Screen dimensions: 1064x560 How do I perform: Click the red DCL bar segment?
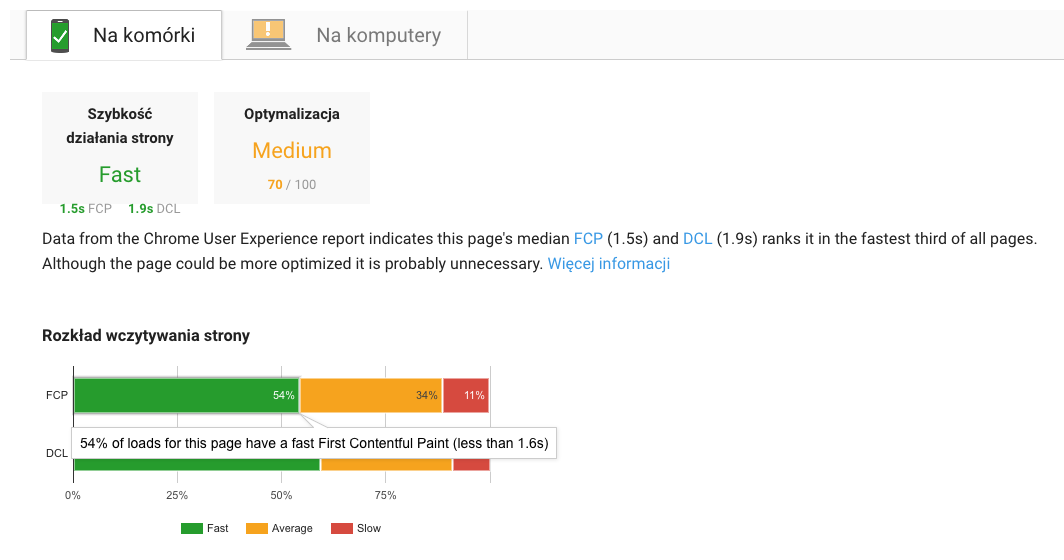point(472,465)
